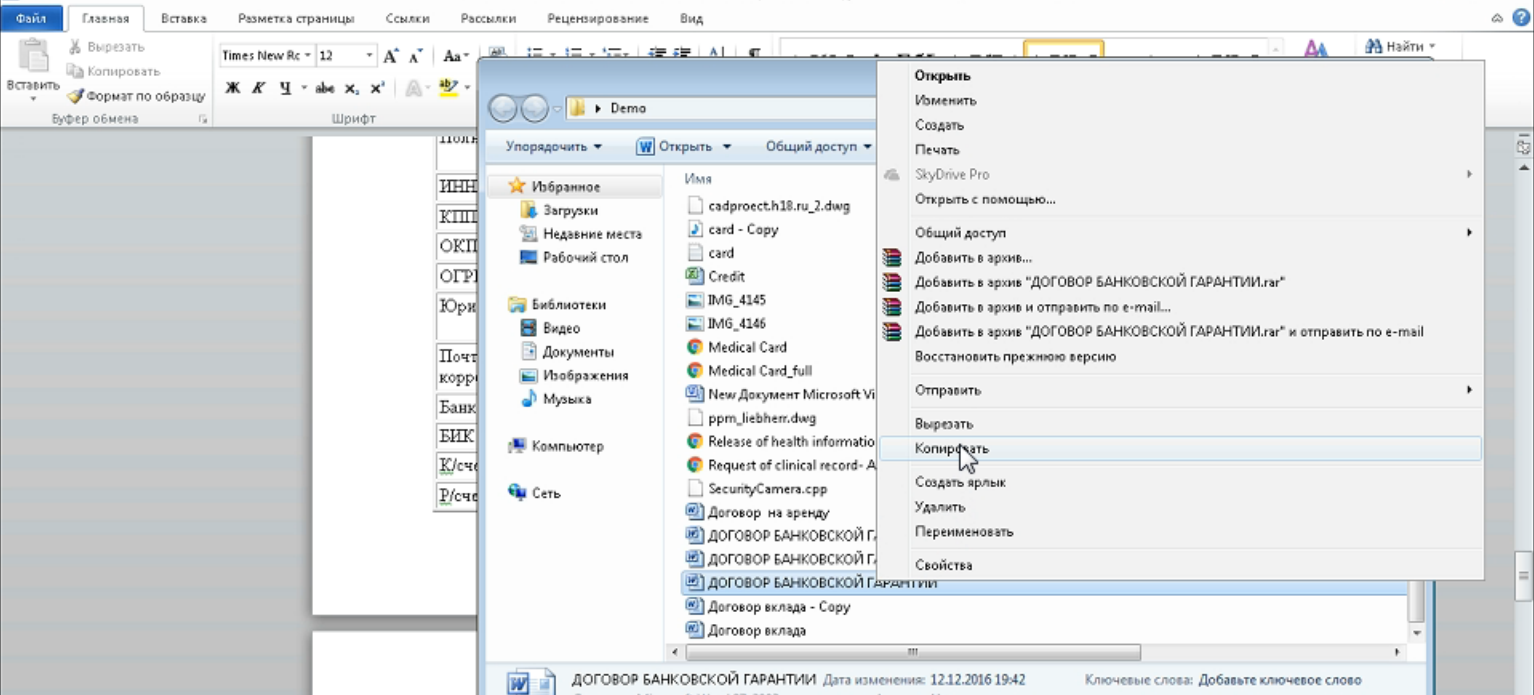Toggle strikethrough abc formatting
This screenshot has width=1534, height=695.
pos(324,88)
